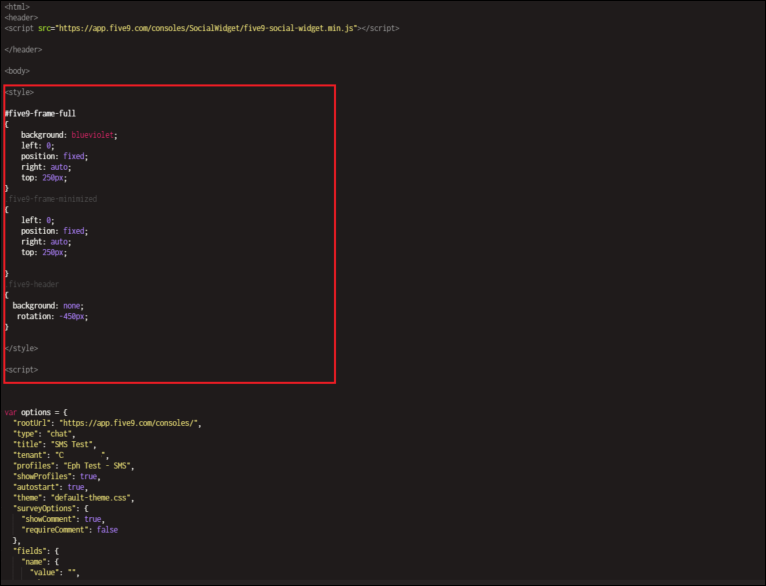Click the closing </style> tag
Screen dimensions: 766x586
tap(21, 349)
